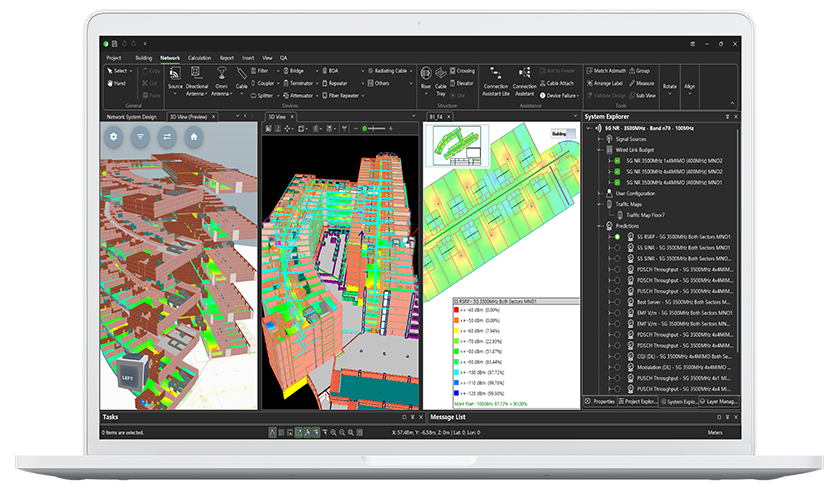Click the zoom minus button in 3D View
838x489 pixels.
coord(356,129)
